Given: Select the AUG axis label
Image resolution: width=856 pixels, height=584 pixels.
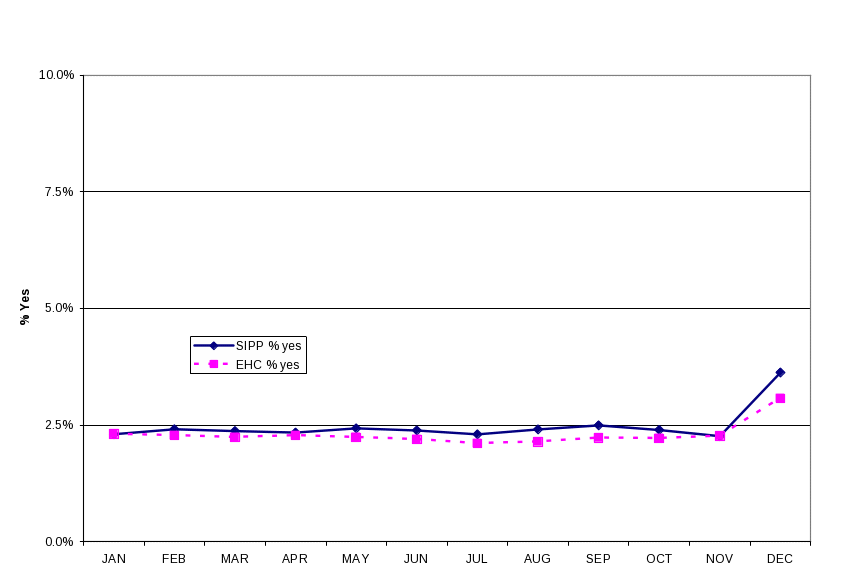Looking at the screenshot, I should 537,559.
